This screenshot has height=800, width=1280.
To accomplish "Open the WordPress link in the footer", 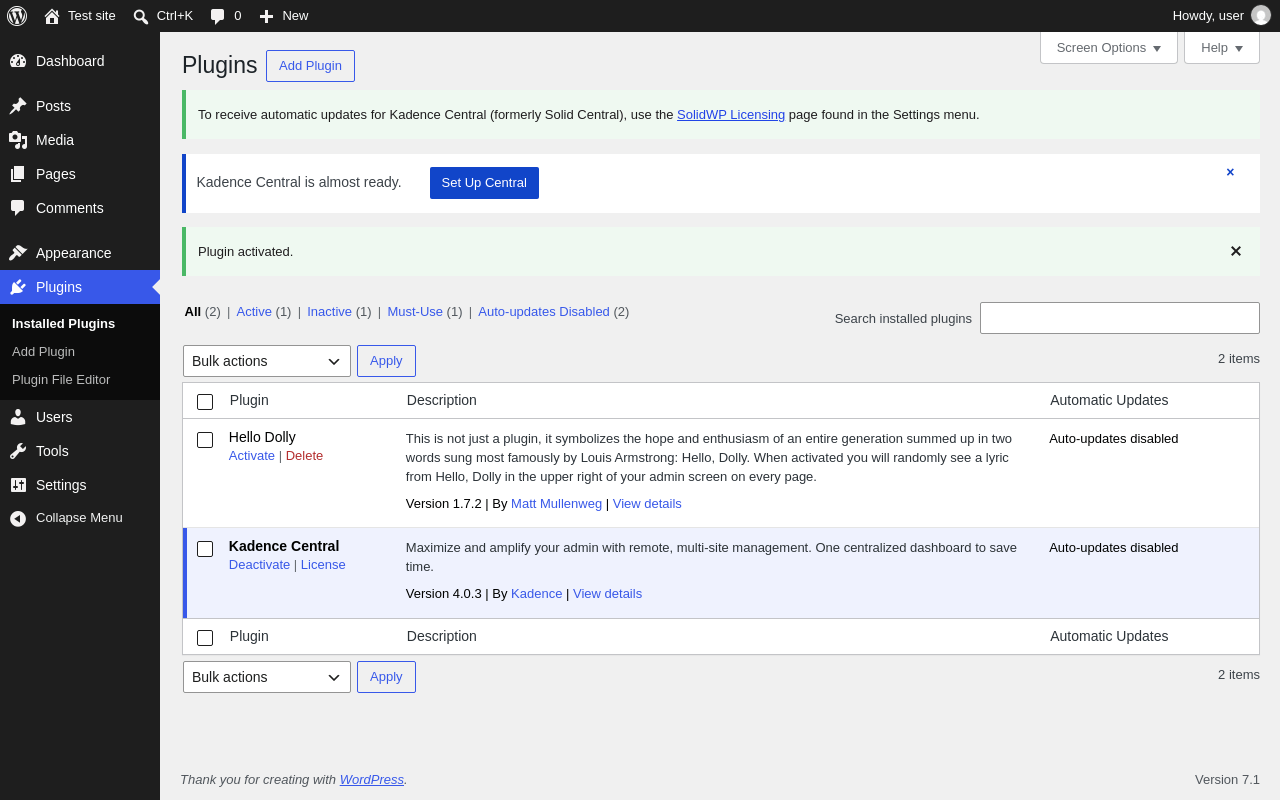I will [371, 780].
